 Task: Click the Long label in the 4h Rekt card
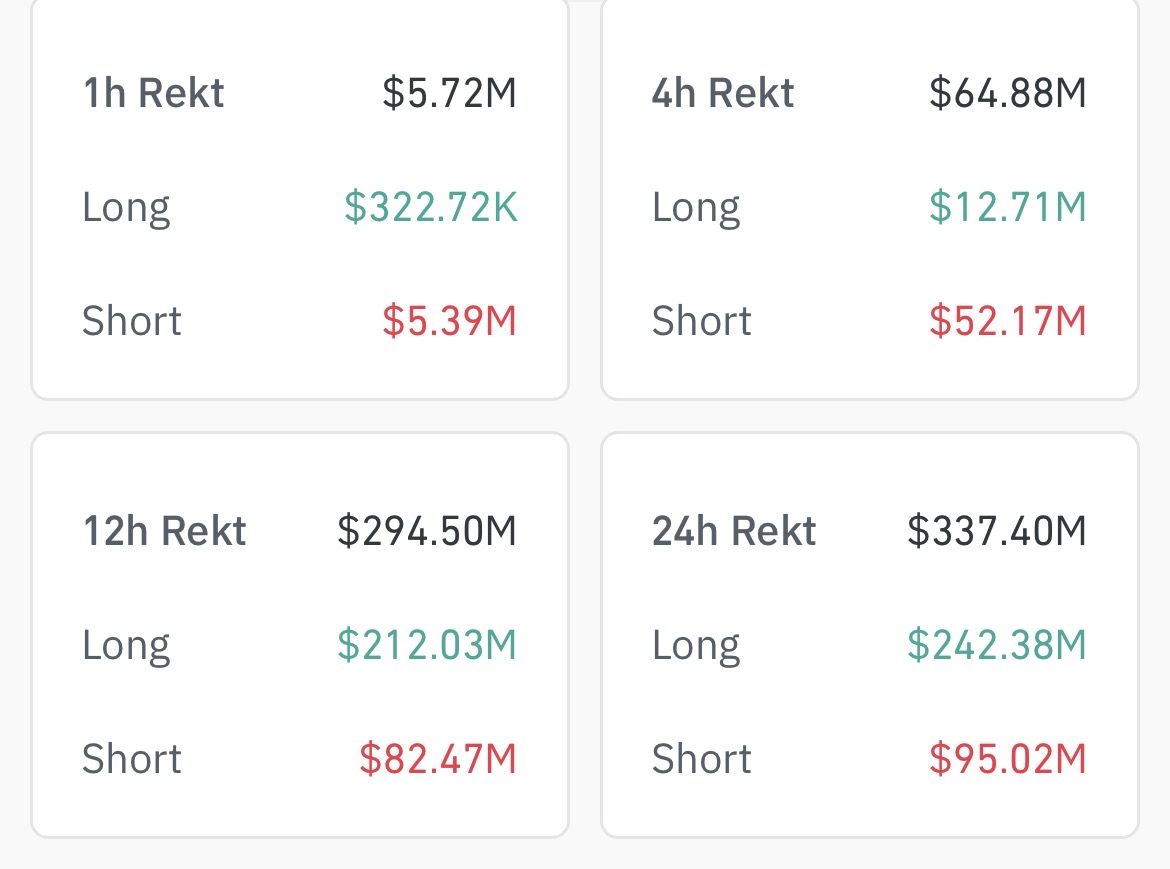(696, 208)
